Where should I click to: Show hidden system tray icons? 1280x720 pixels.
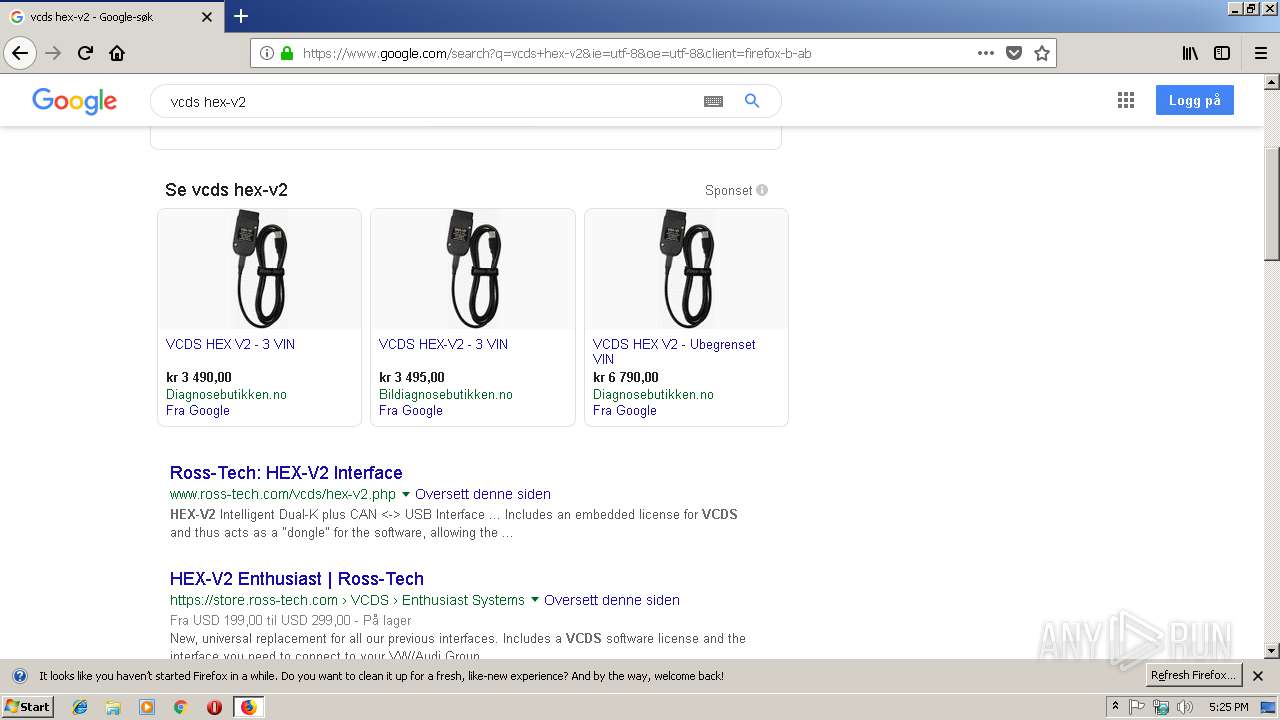tap(1115, 707)
